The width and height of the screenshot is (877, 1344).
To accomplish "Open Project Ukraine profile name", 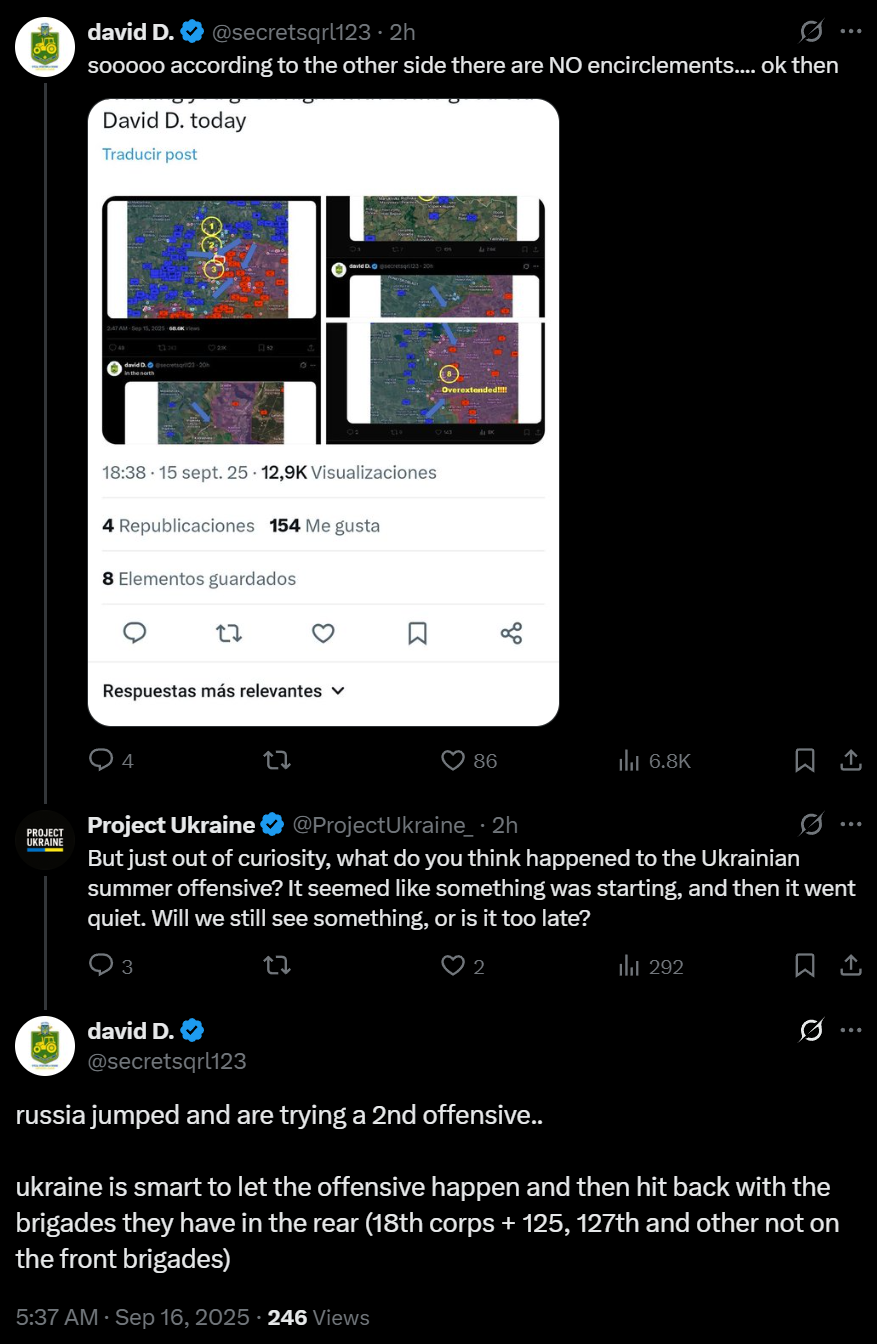I will click(x=171, y=825).
